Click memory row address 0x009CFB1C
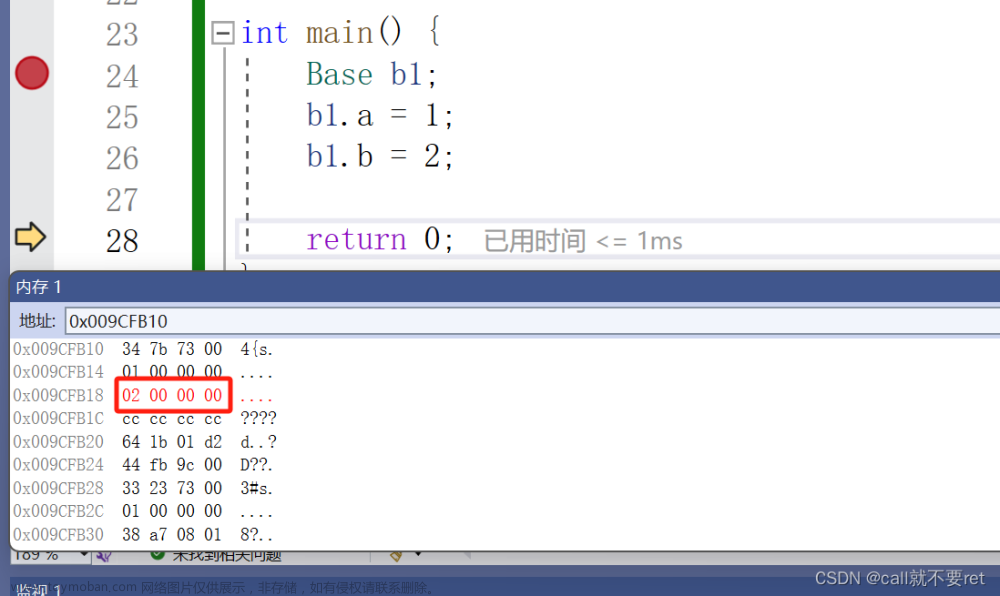The image size is (1000, 596). coord(58,419)
